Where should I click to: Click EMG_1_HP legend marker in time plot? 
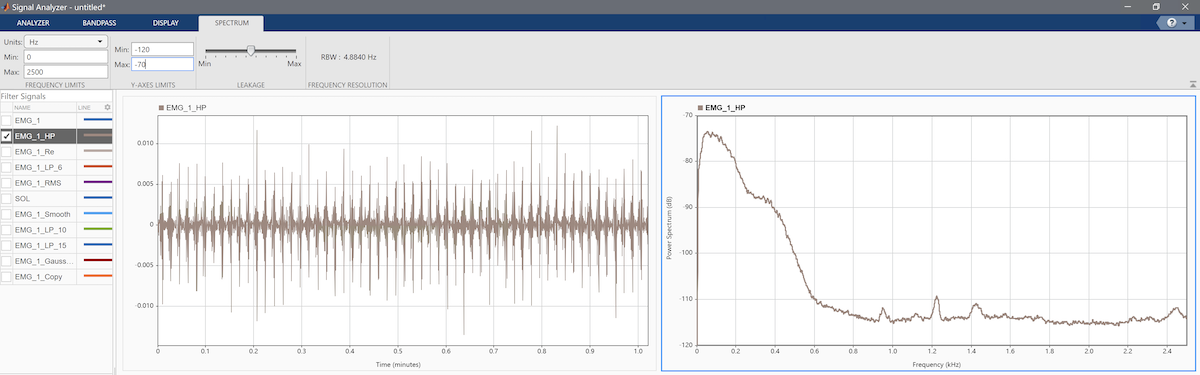161,106
